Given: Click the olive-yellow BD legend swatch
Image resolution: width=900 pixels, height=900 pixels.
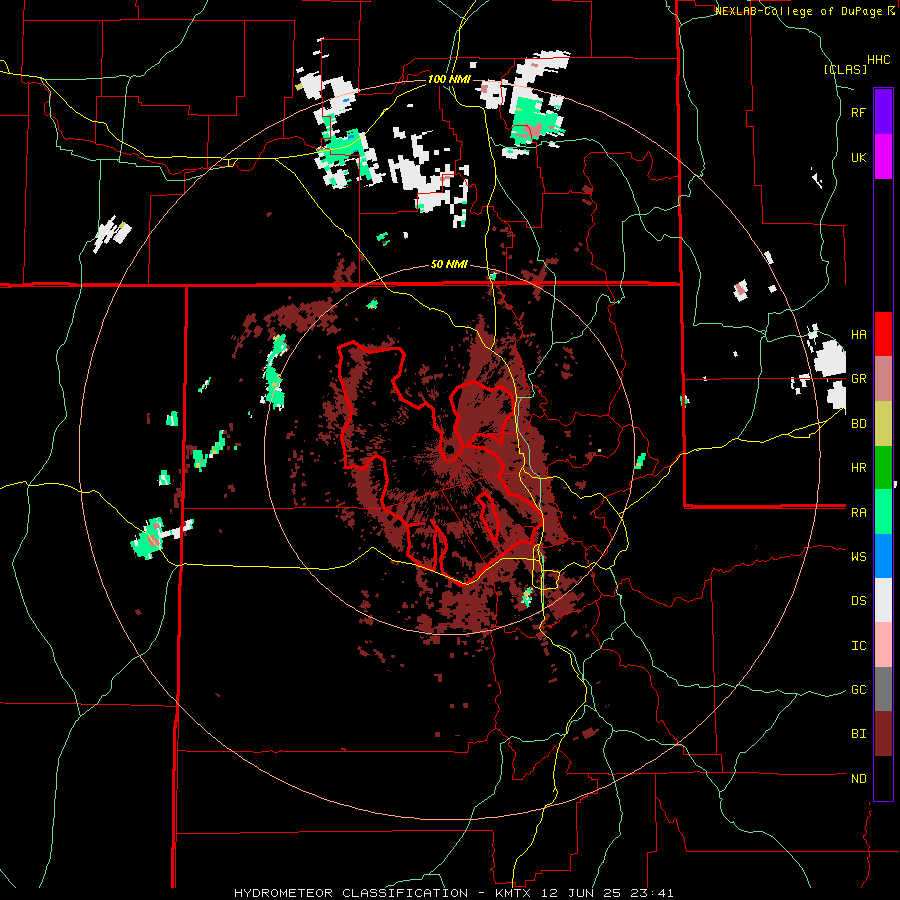Looking at the screenshot, I should 883,424.
